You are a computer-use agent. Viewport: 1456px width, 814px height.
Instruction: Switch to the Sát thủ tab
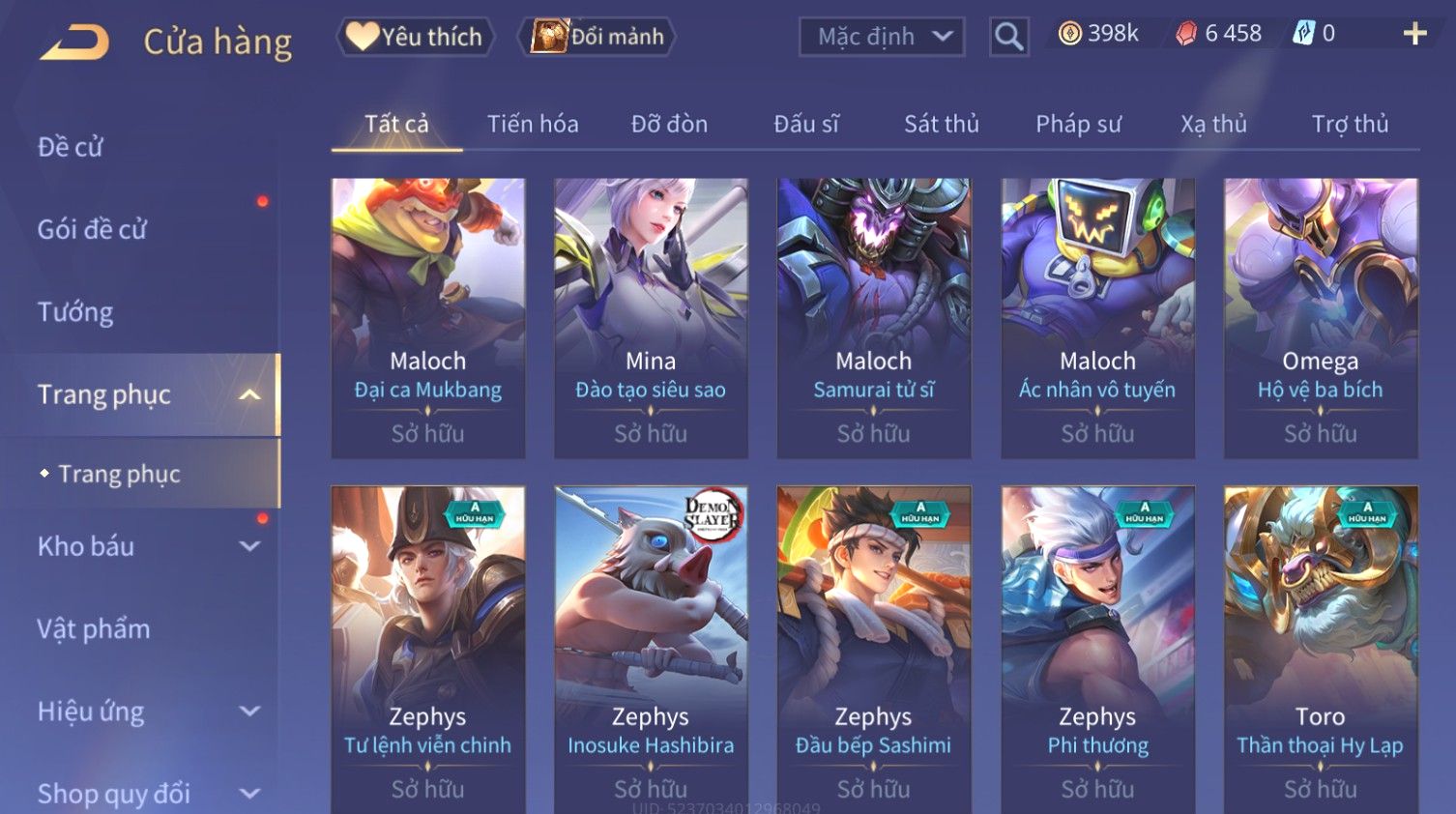pyautogui.click(x=942, y=124)
